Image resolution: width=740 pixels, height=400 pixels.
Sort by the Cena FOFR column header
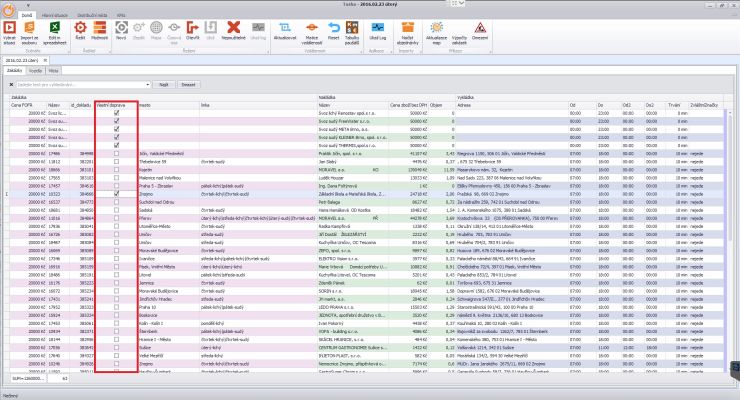pyautogui.click(x=27, y=105)
